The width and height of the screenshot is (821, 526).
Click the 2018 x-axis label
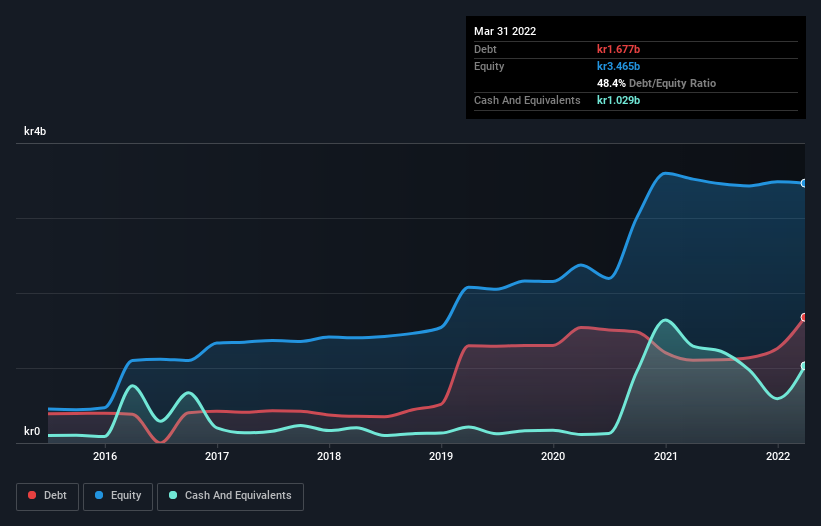[329, 456]
